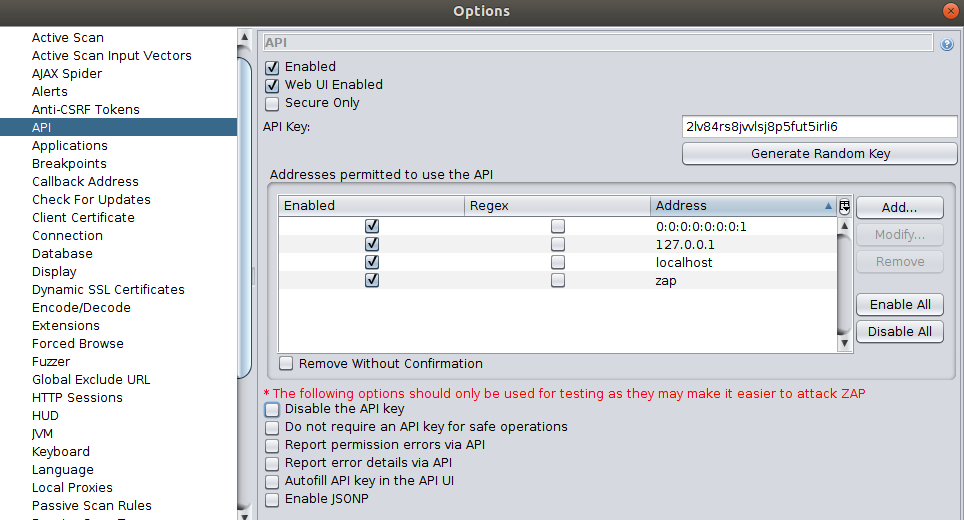Uncheck the Web UI Enabled option
Viewport: 964px width, 520px height.
tap(272, 85)
